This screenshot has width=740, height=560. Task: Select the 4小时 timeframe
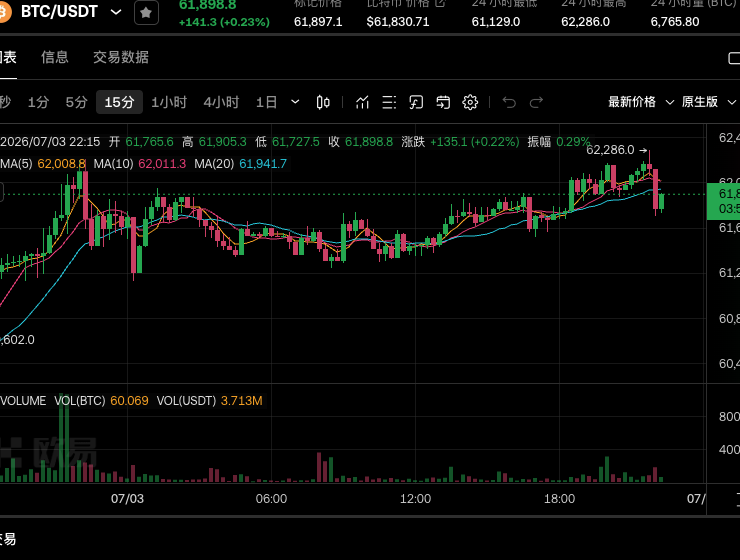click(221, 102)
